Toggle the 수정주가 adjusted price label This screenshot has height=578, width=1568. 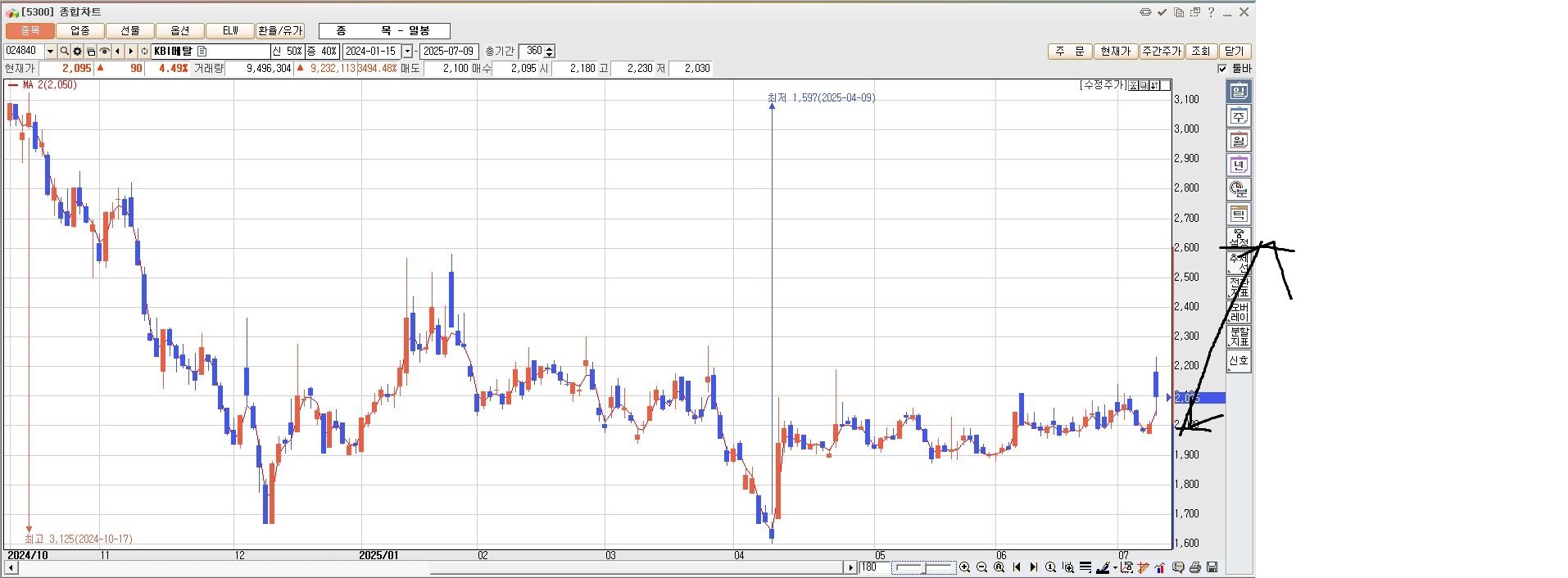click(x=1103, y=85)
